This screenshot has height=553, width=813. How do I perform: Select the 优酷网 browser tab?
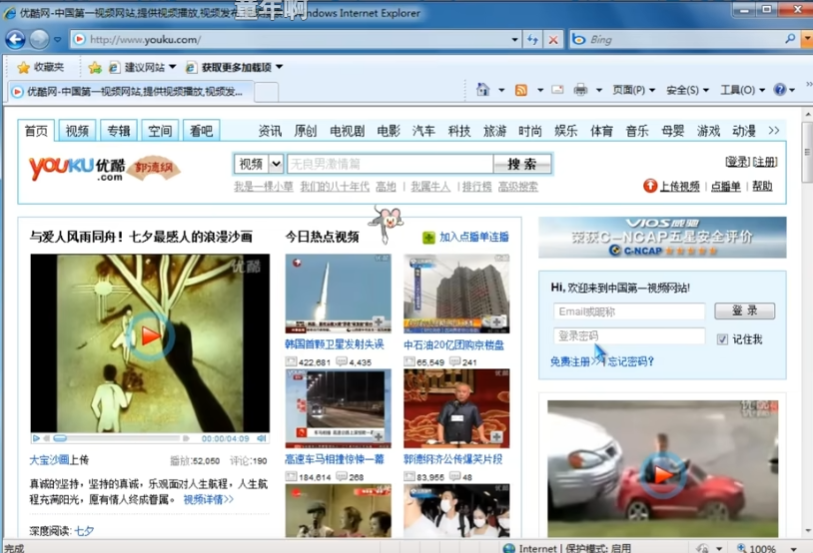click(131, 92)
